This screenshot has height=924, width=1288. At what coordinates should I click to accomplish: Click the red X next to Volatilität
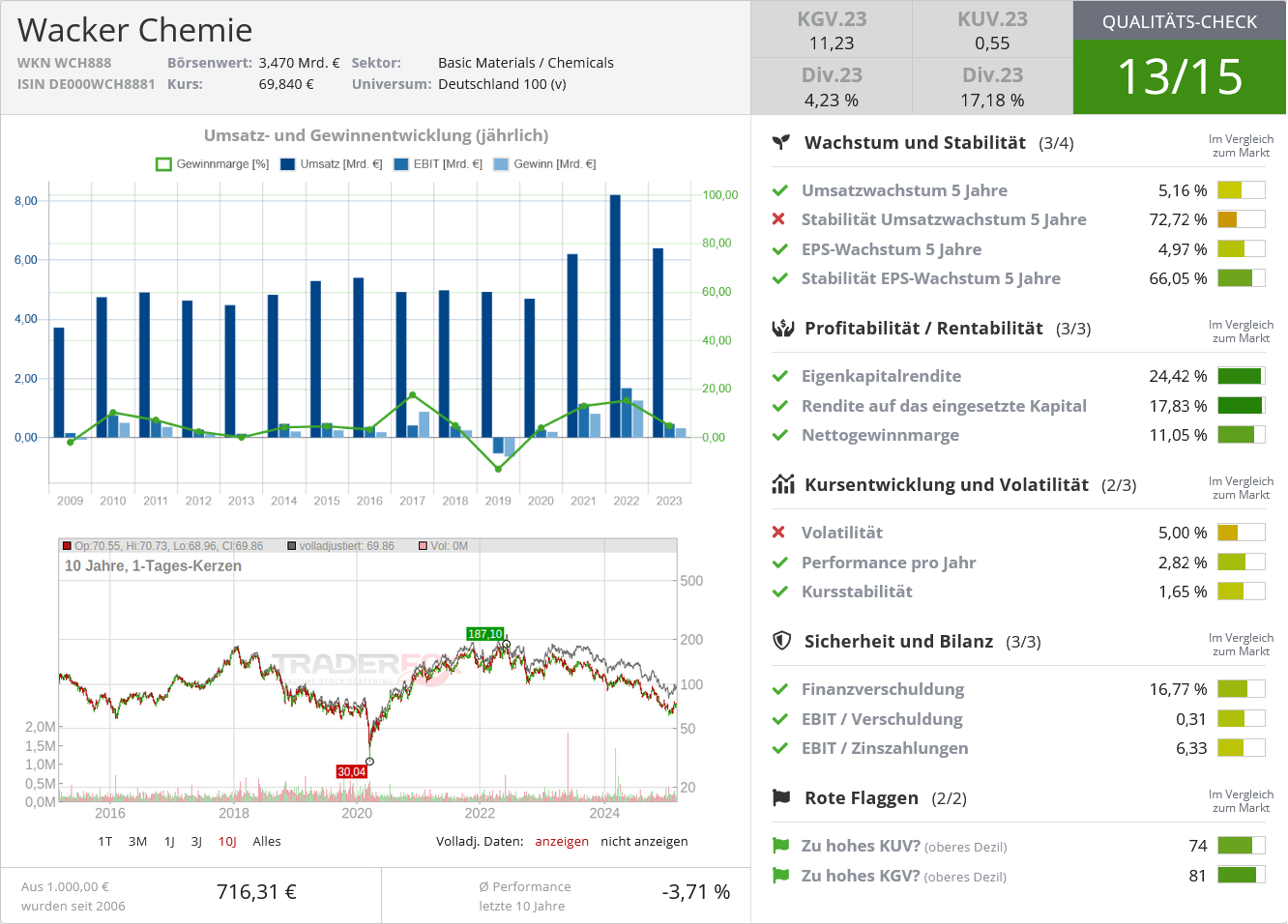coord(778,533)
